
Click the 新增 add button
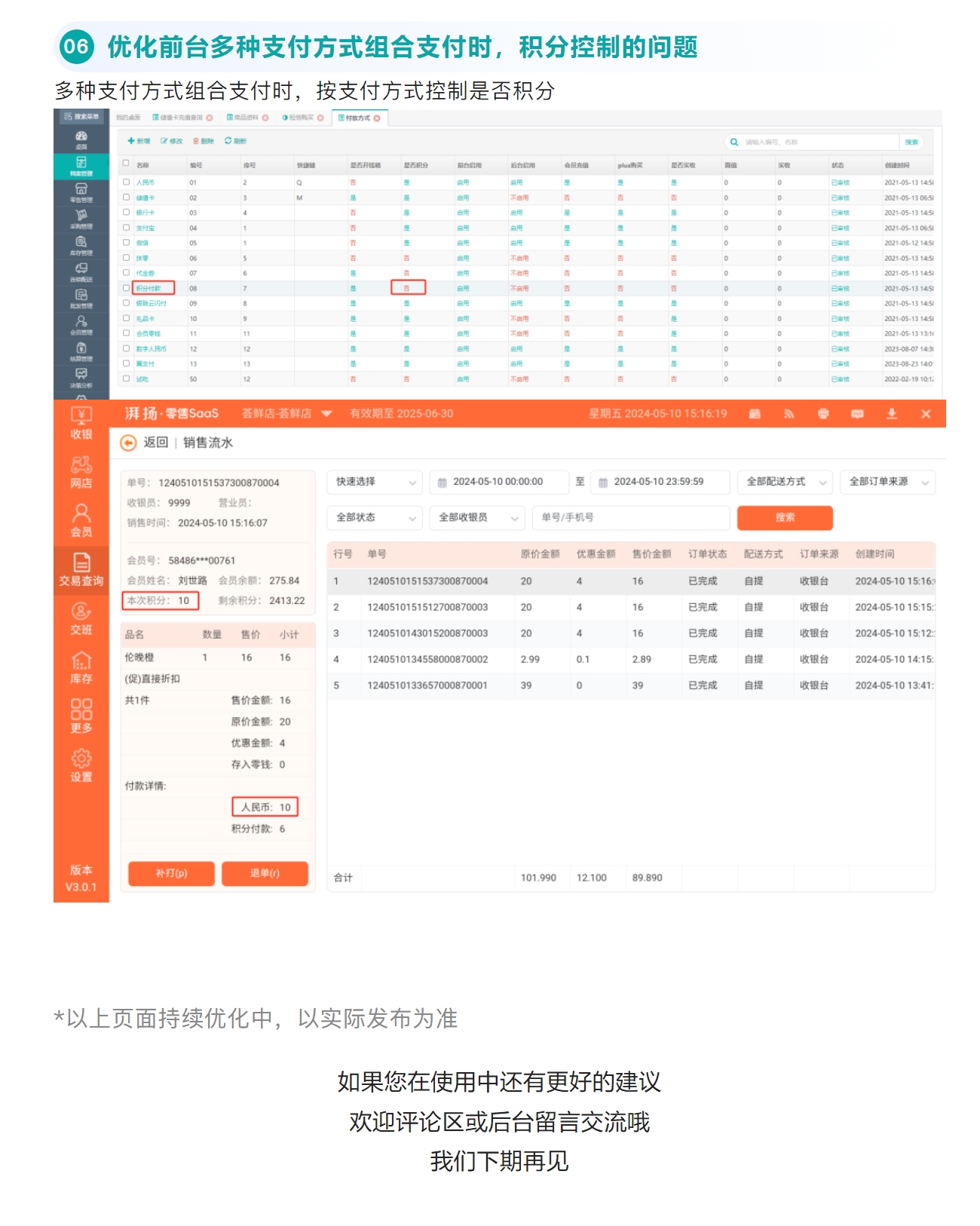[139, 141]
